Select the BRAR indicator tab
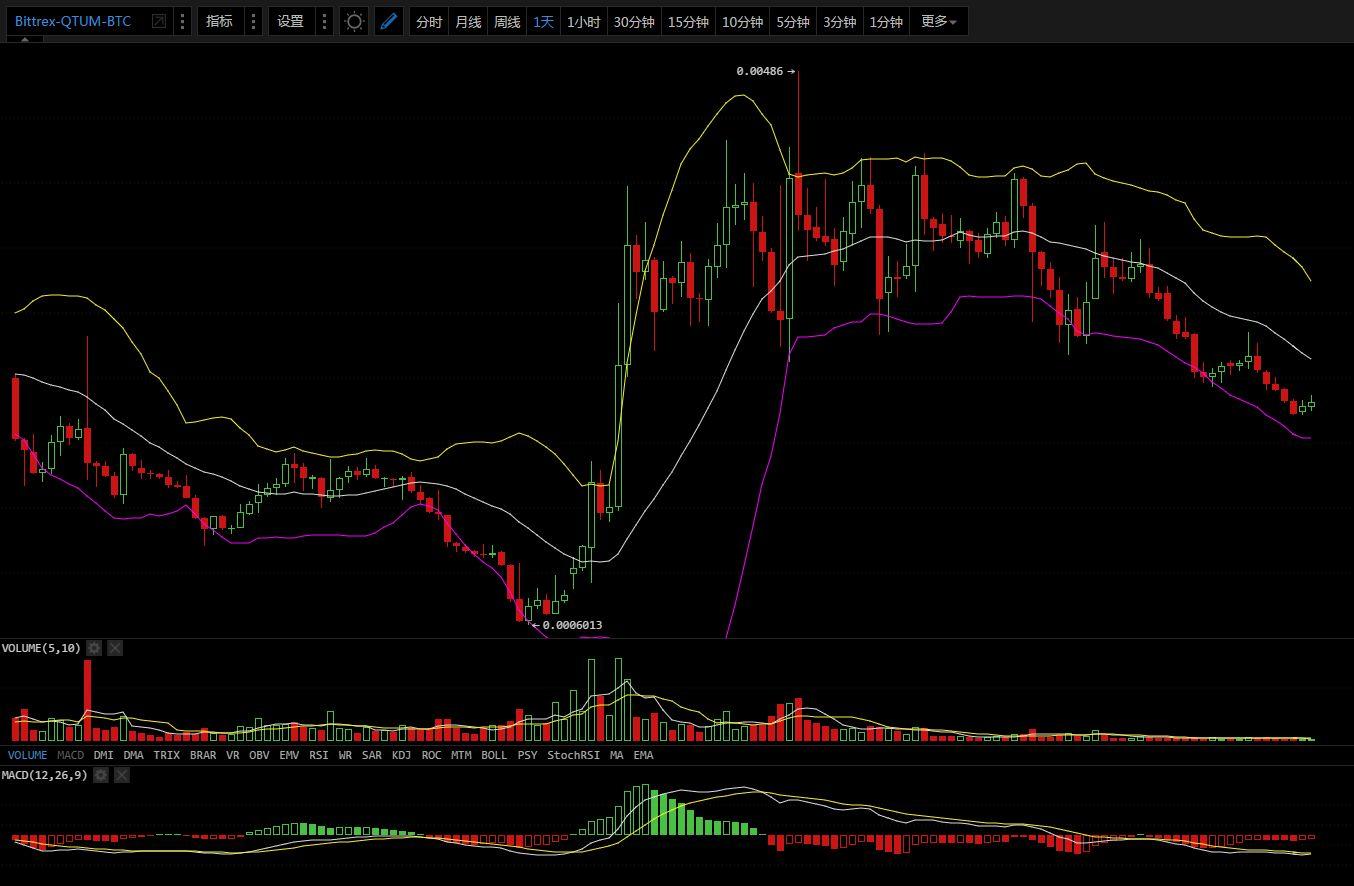 203,755
